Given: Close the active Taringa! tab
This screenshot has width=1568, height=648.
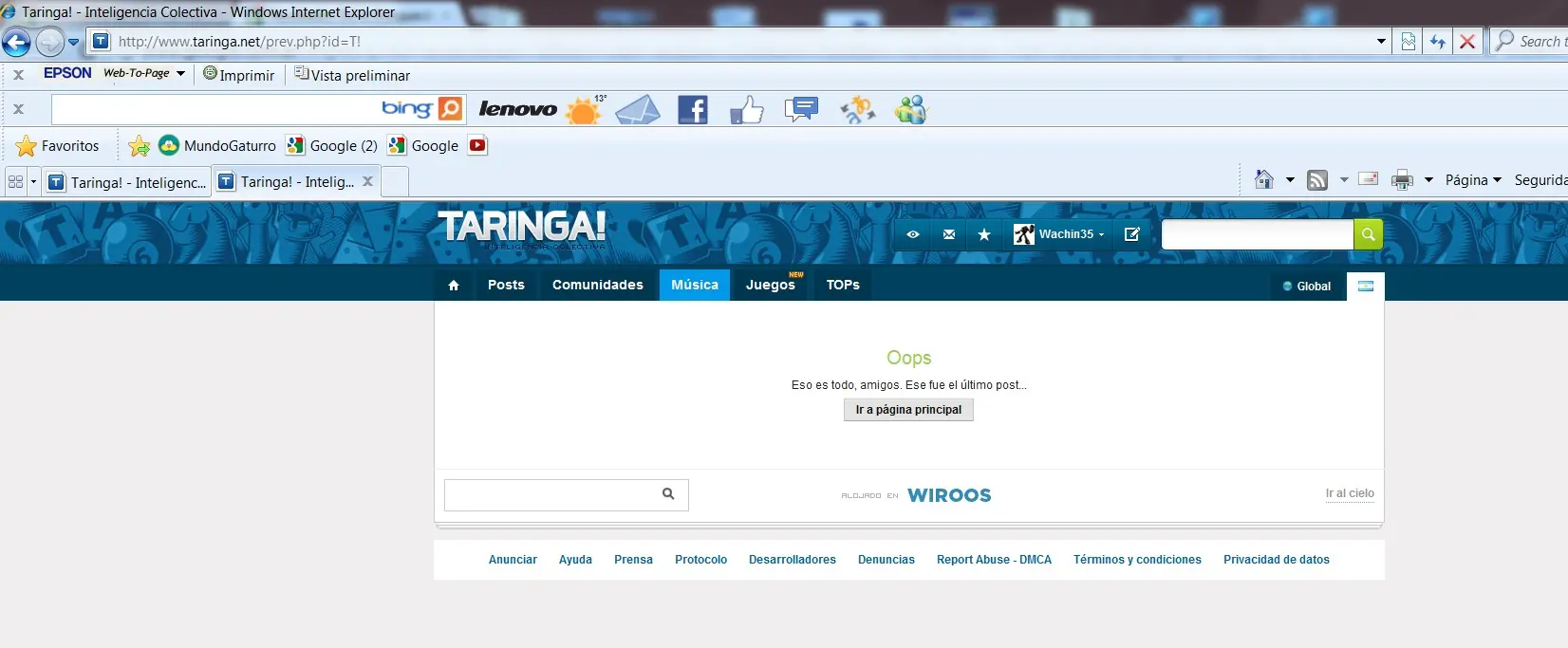Looking at the screenshot, I should (x=367, y=181).
